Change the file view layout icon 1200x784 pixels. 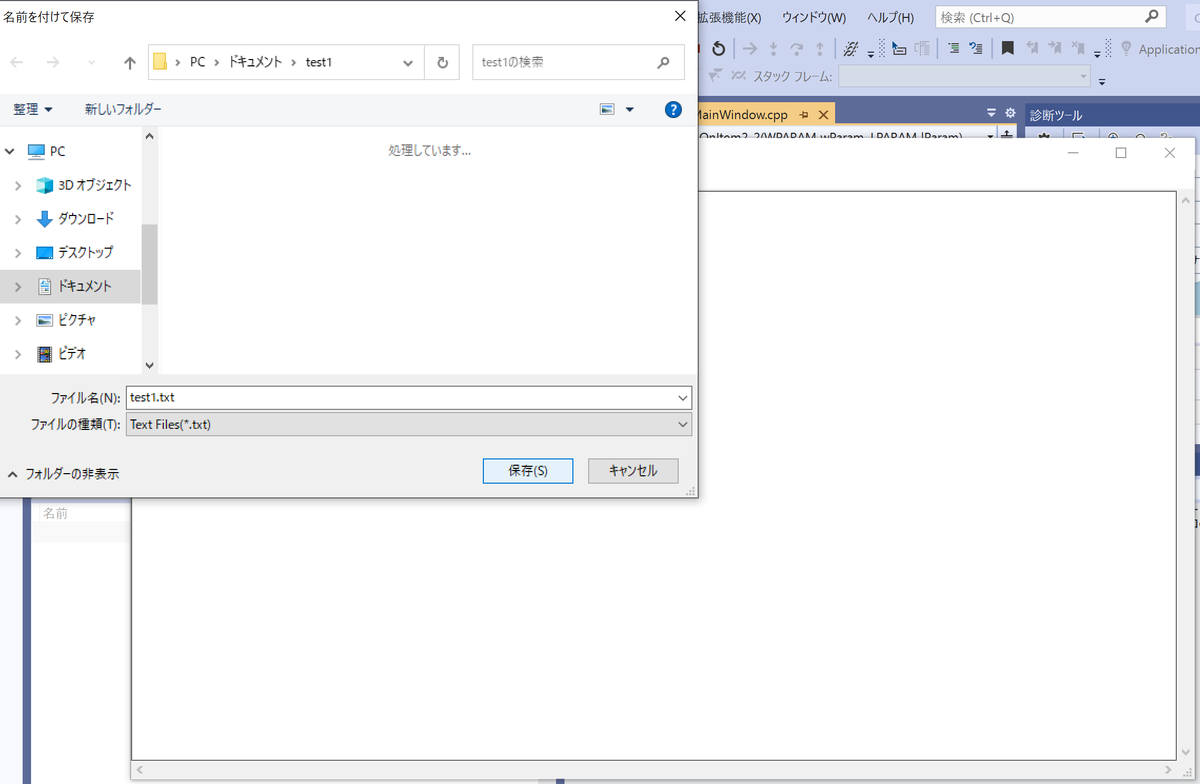coord(607,109)
